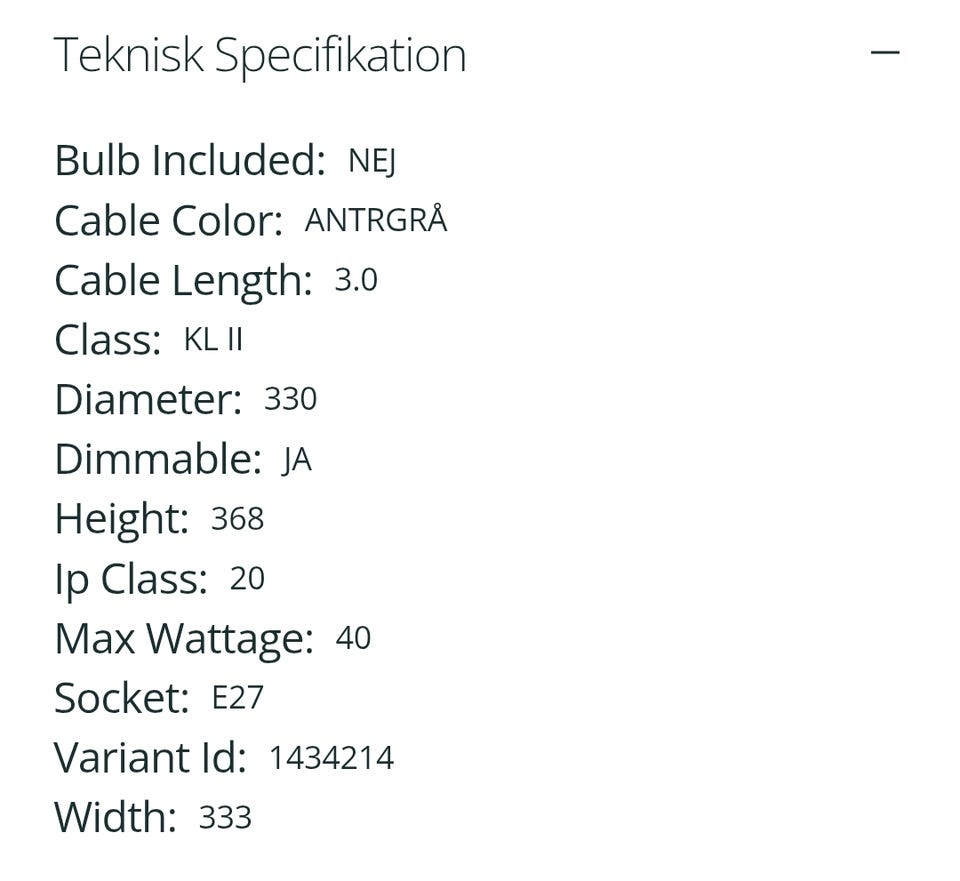Click the ANTRGRÅ cable color value
The image size is (960, 881).
tap(375, 220)
